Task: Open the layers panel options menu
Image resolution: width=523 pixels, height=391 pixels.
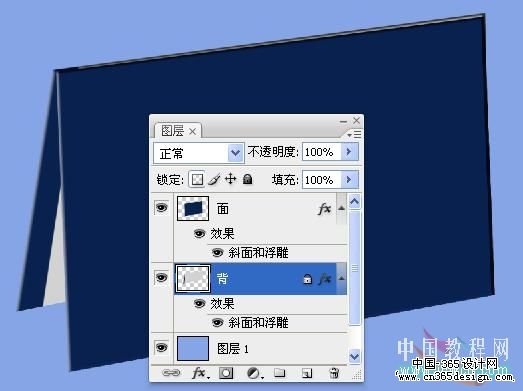Action: point(354,134)
